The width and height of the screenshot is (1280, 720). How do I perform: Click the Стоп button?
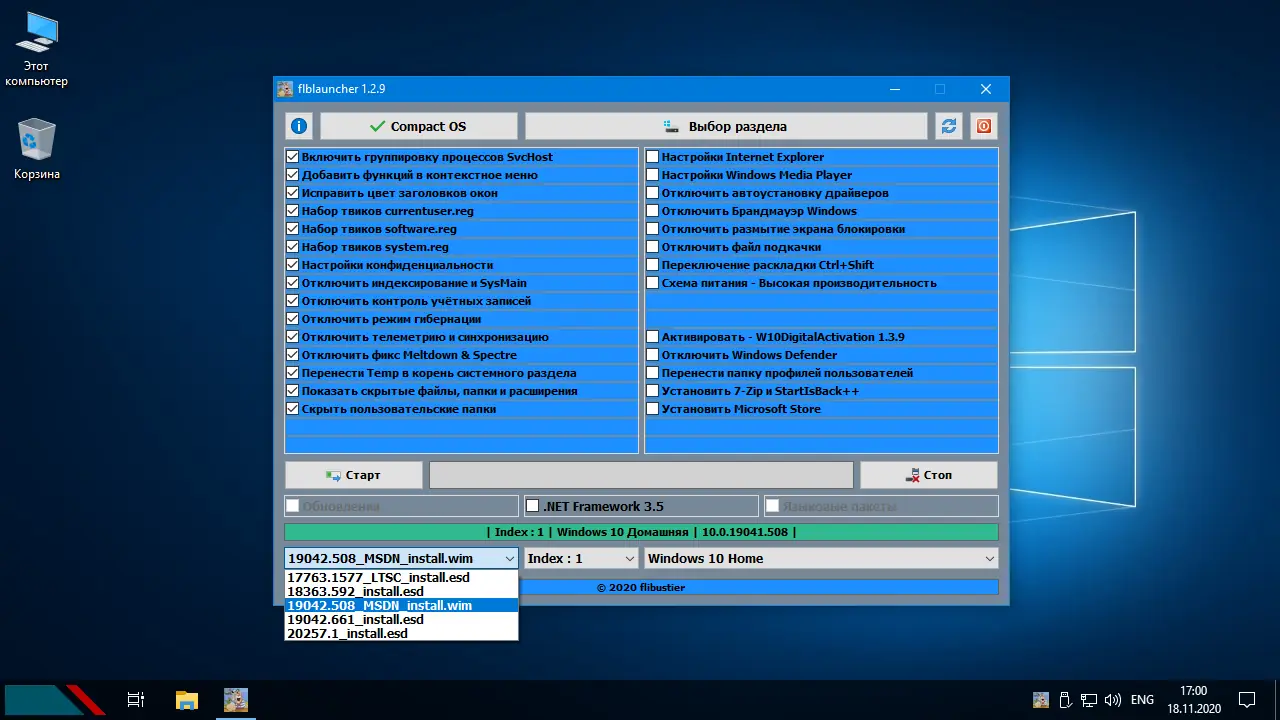[x=929, y=475]
